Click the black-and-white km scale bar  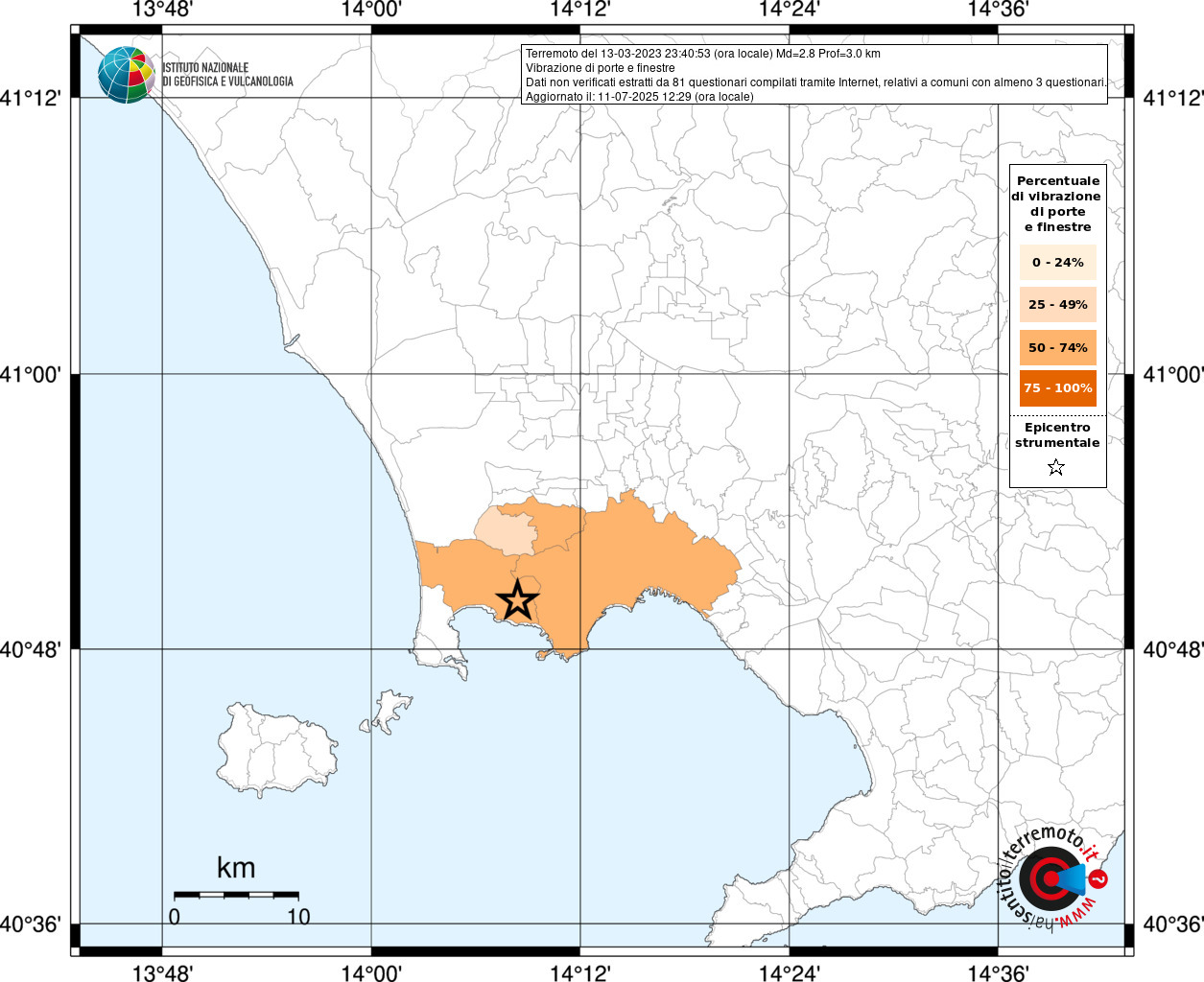coord(236,895)
